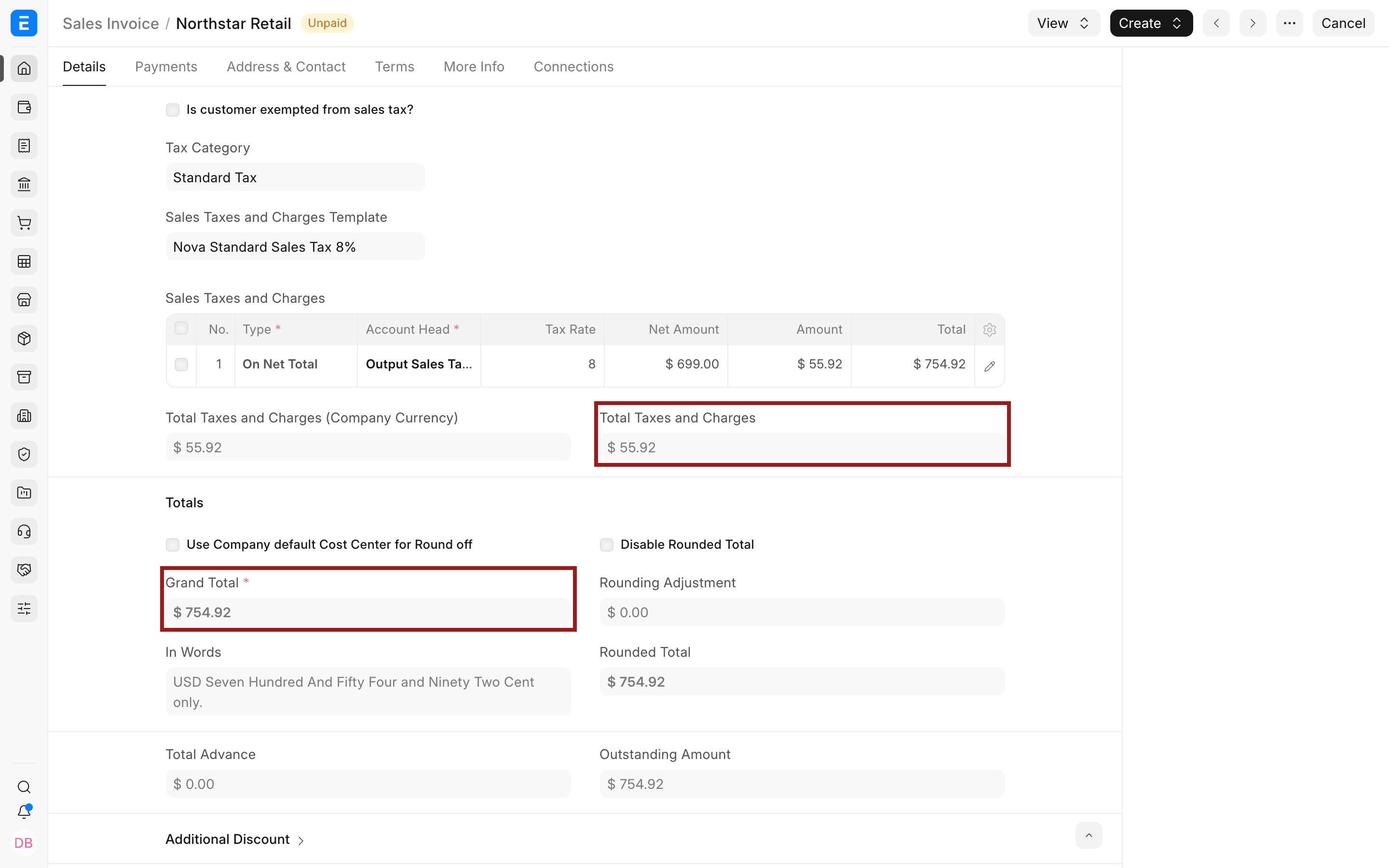Screen dimensions: 1389x868
Task: Open the search magnifier icon
Action: pyautogui.click(x=24, y=787)
